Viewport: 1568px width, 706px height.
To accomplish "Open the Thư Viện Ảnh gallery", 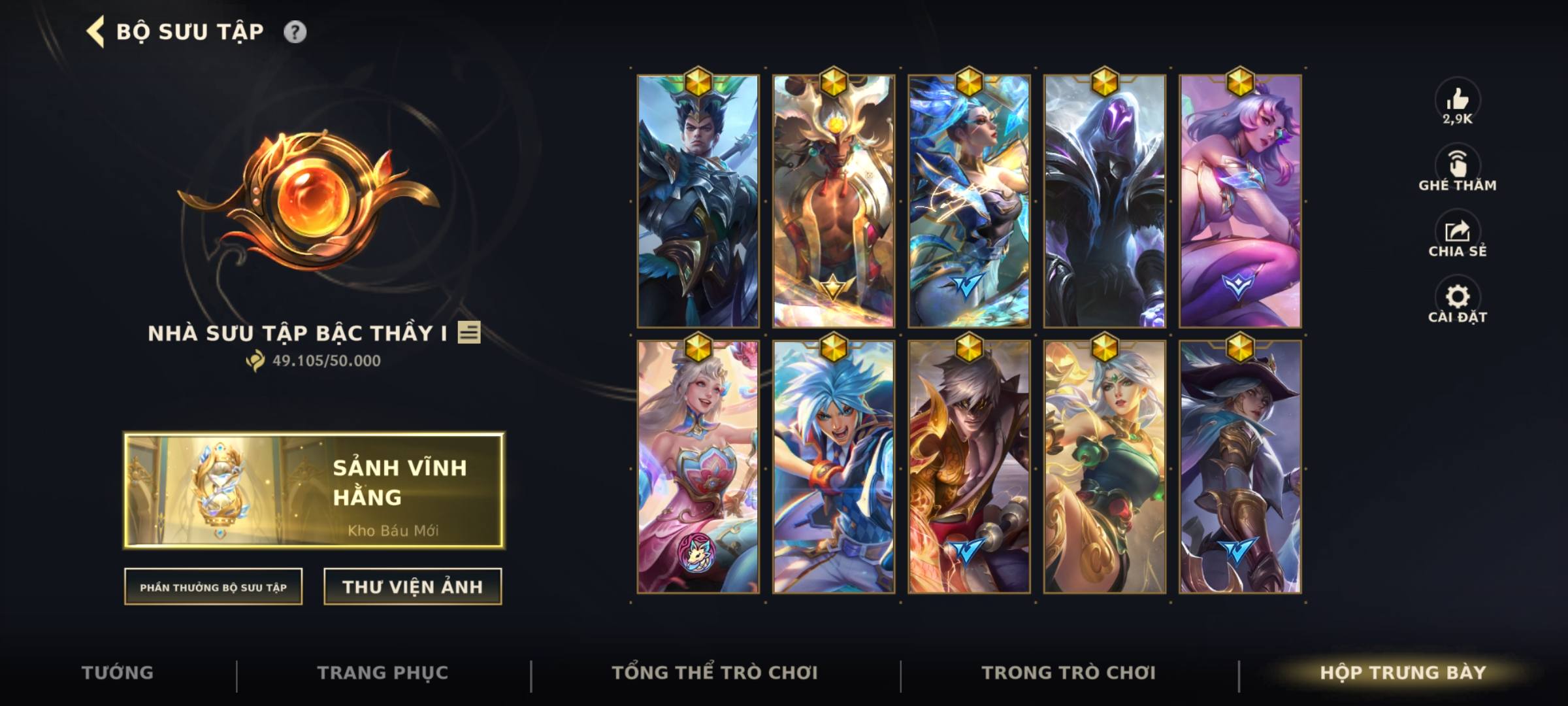I will click(412, 587).
